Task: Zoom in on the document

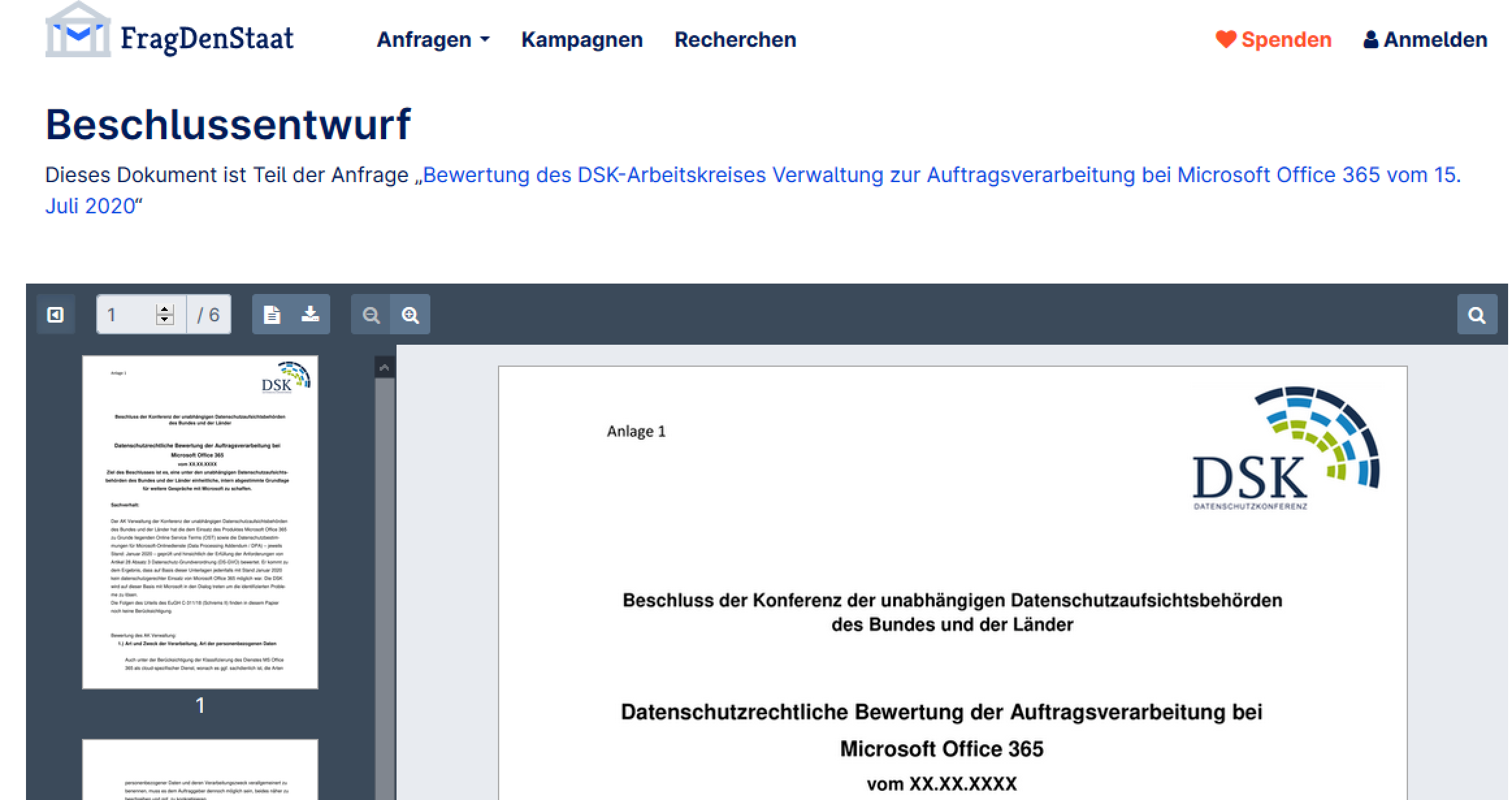Action: (x=410, y=315)
